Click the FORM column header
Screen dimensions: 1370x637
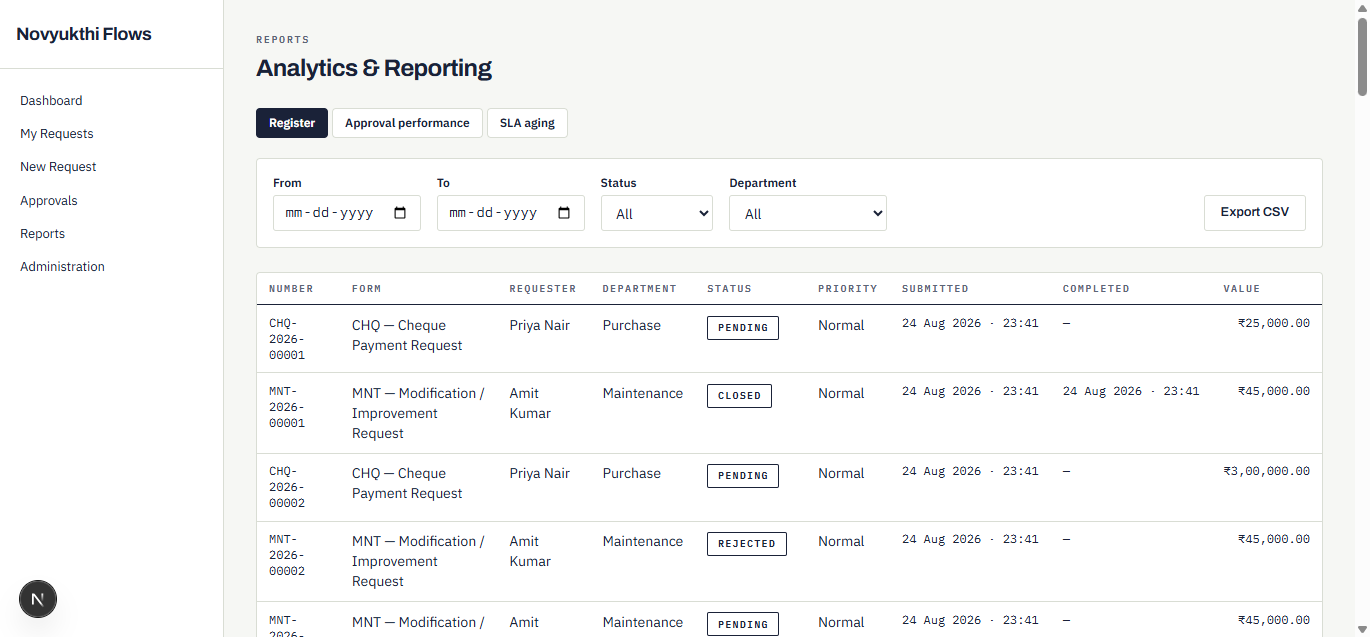(366, 289)
